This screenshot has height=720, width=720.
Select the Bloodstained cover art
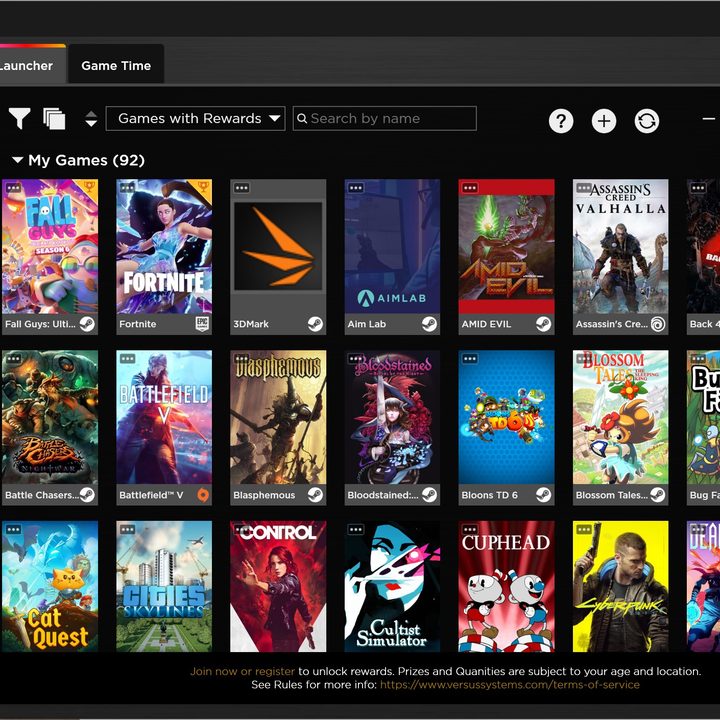click(392, 417)
